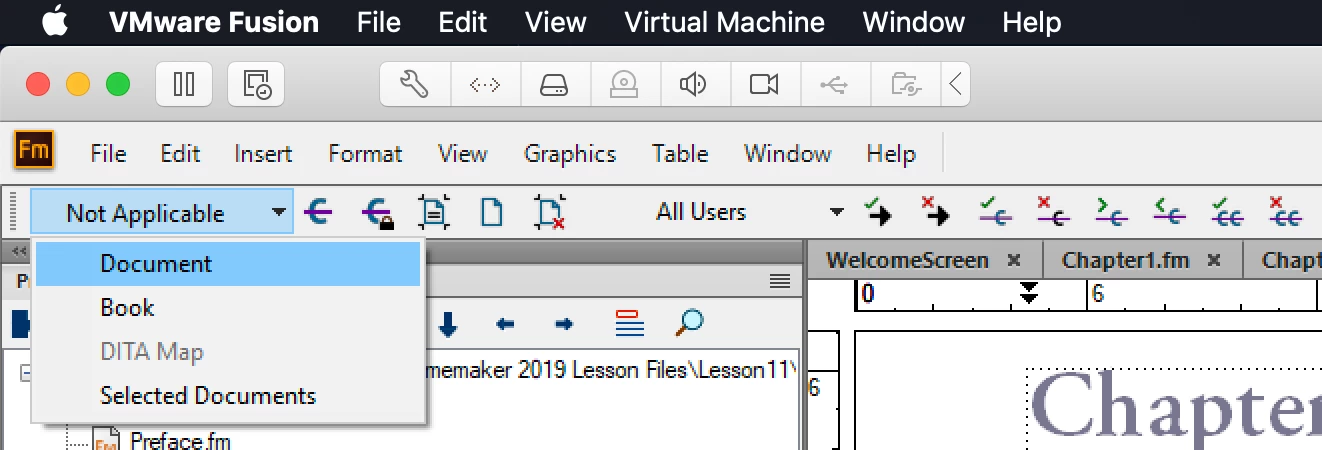Viewport: 1322px width, 450px height.
Task: Click the network adapter arrows icon
Action: pos(485,84)
